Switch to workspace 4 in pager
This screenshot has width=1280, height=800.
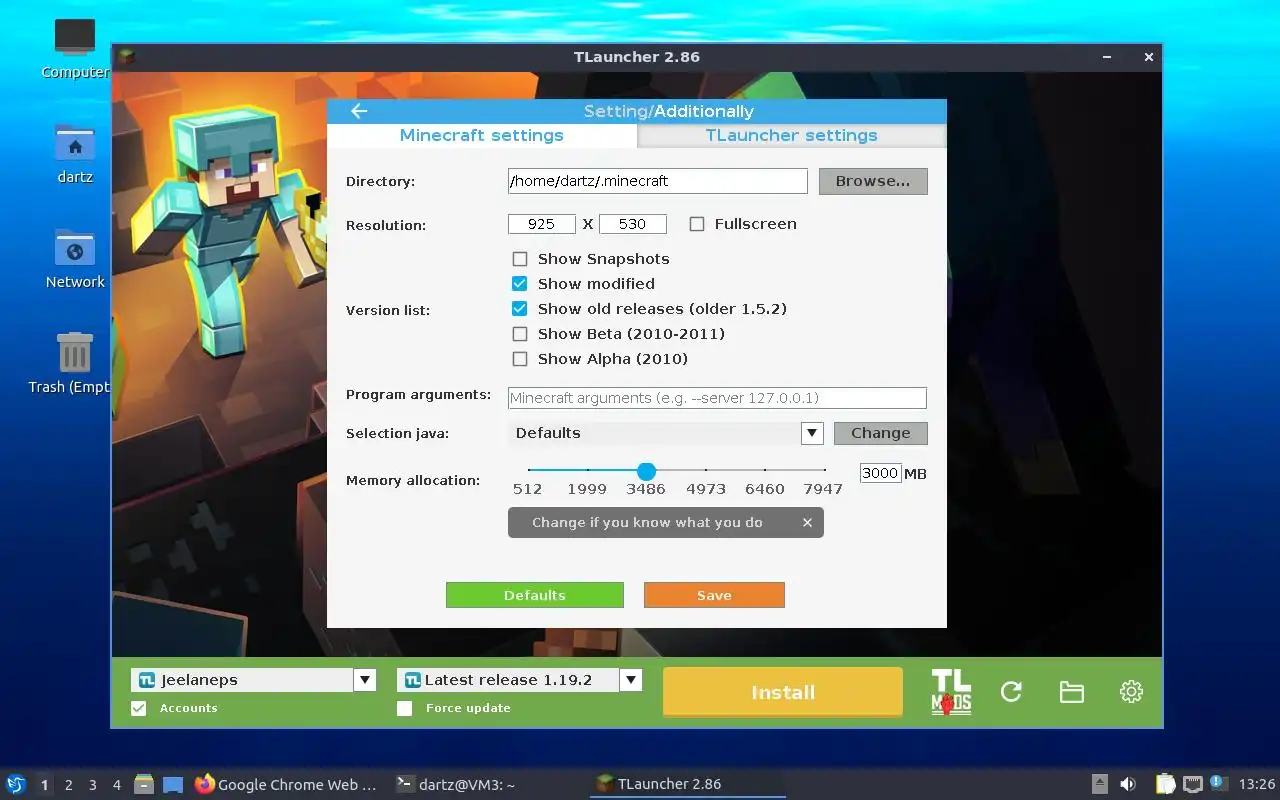117,785
